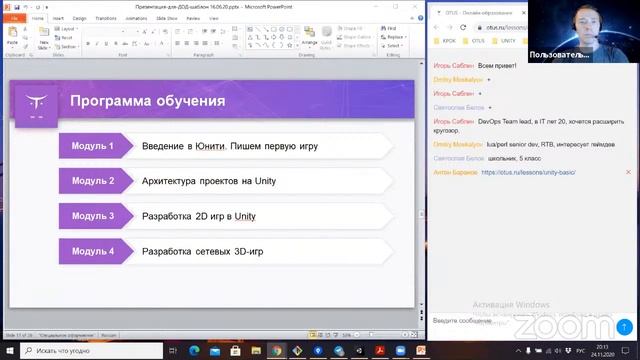Viewport: 640px width, 360px height.
Task: Delete Антон Баранов's message with the red X
Action: click(x=629, y=172)
